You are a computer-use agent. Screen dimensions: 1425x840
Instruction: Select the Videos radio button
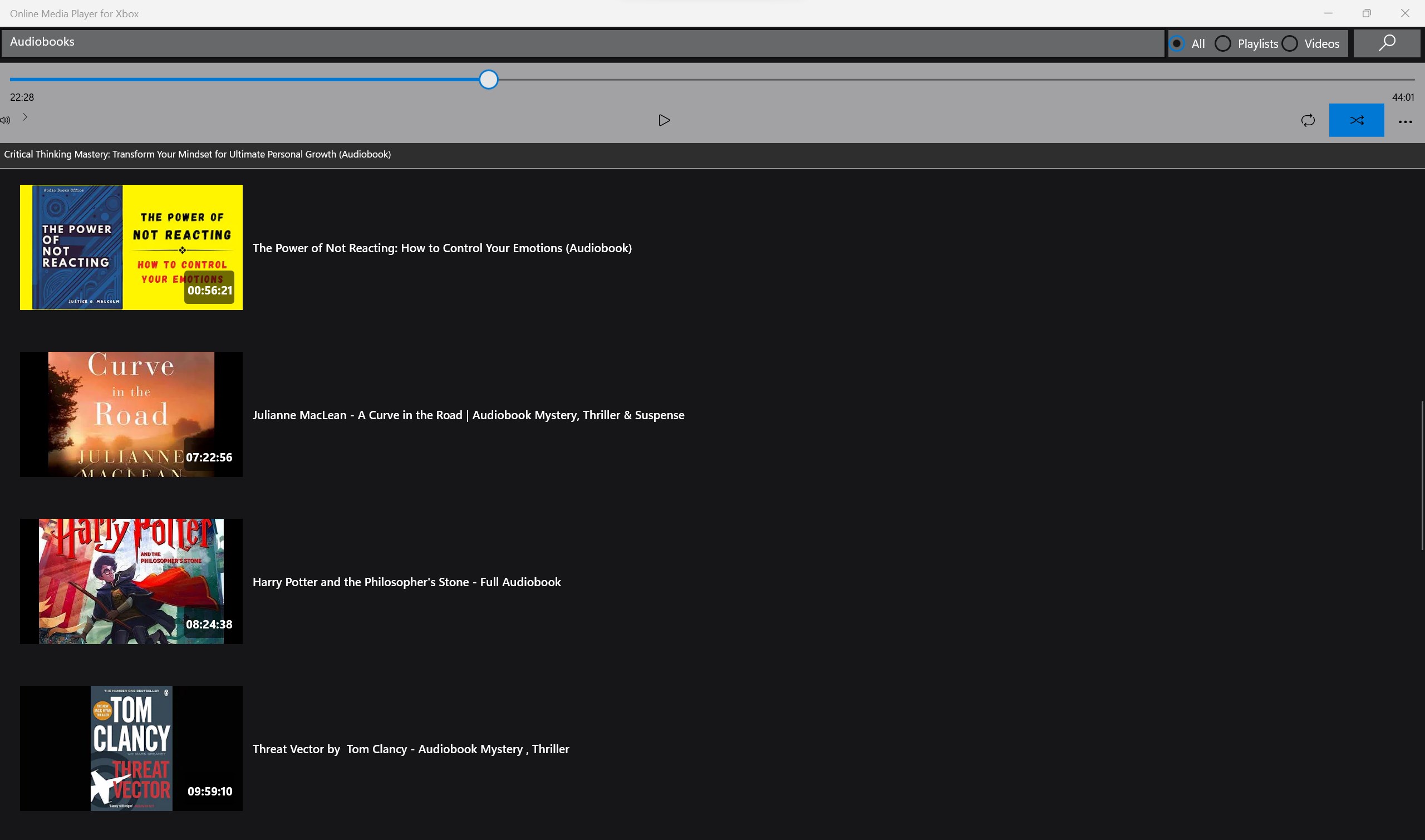click(x=1289, y=43)
